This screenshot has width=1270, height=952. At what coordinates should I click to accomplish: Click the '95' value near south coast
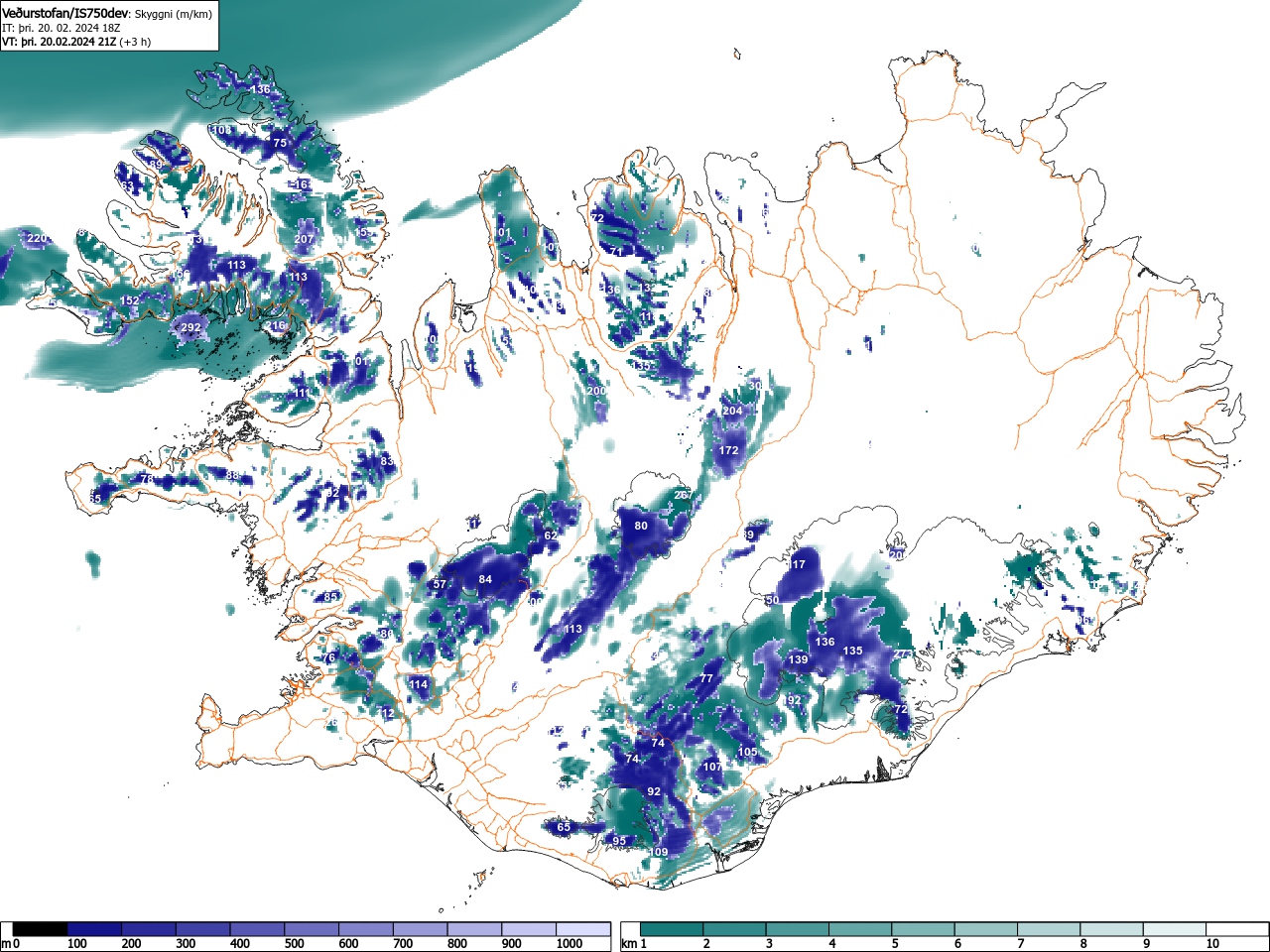(619, 841)
